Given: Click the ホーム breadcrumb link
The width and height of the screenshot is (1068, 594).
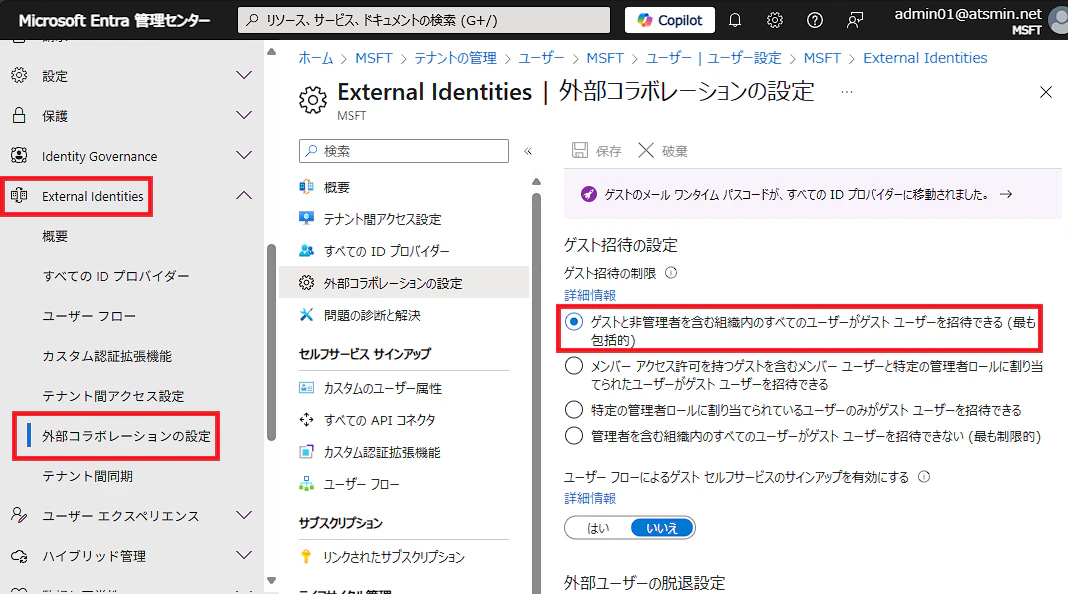Looking at the screenshot, I should (316, 58).
